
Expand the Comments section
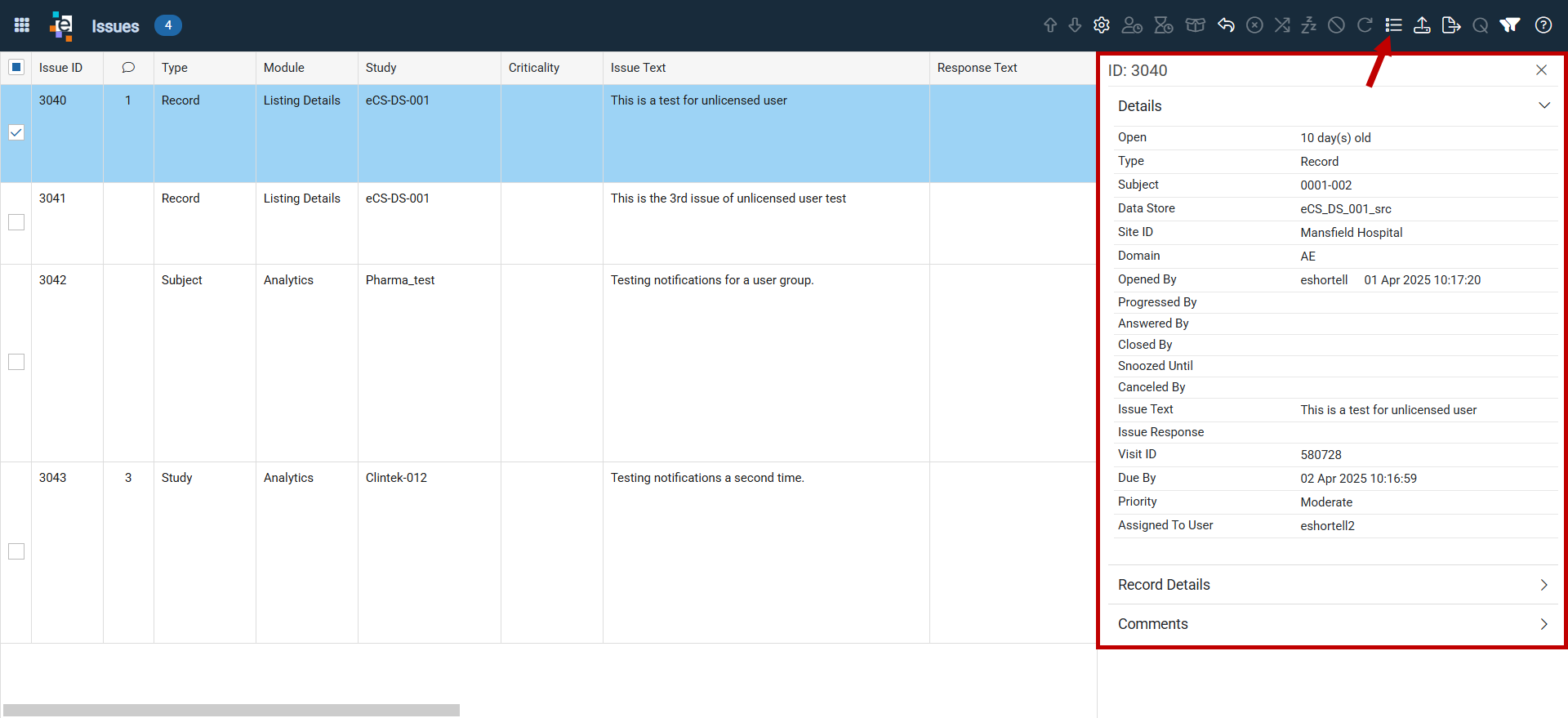[x=1333, y=624]
